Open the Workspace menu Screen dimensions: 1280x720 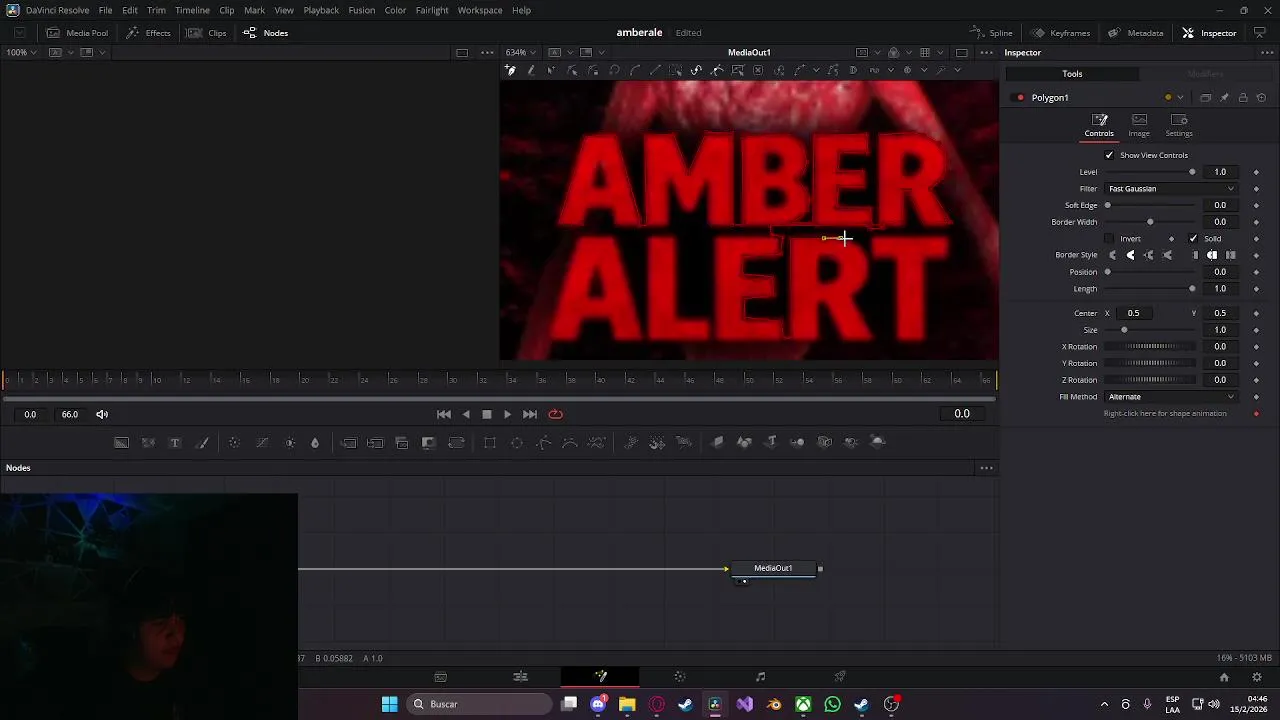point(480,10)
